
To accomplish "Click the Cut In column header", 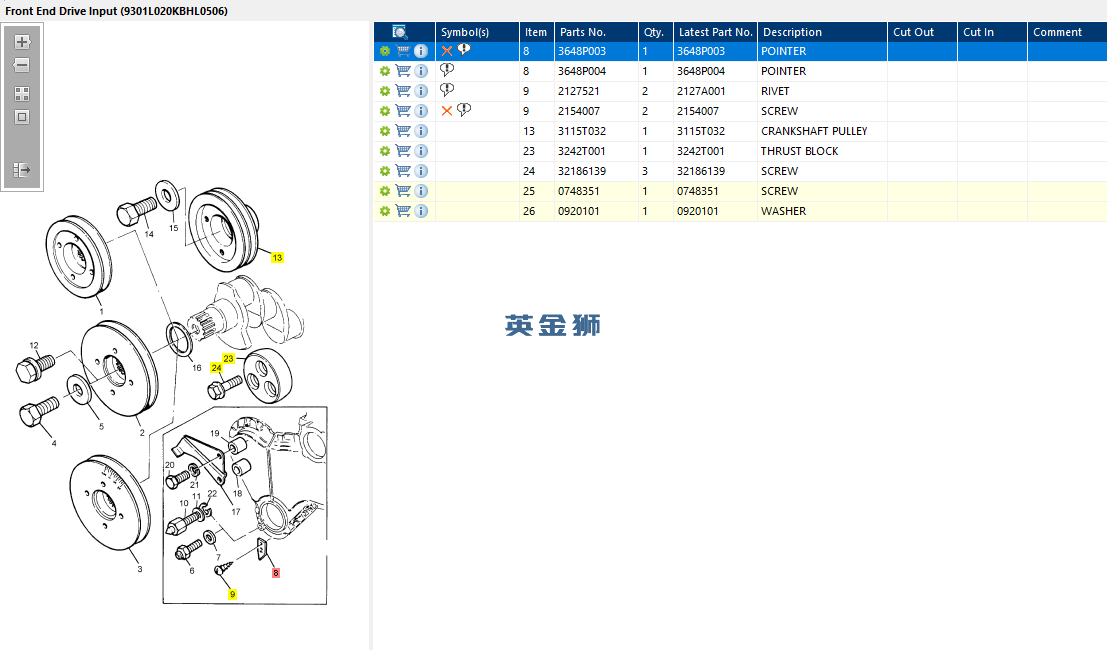I will 992,32.
